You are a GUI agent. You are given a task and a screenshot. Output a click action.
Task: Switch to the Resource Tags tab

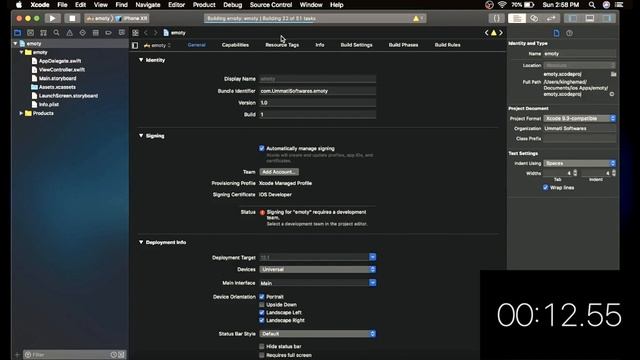282,45
